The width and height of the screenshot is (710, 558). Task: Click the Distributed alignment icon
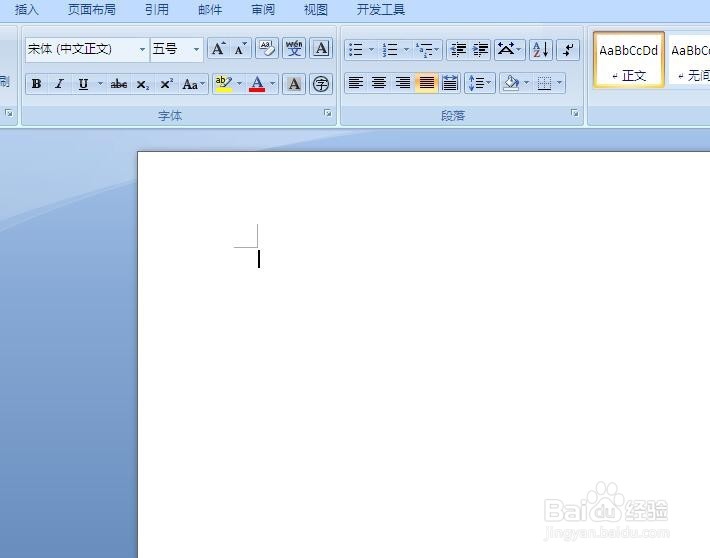[450, 83]
